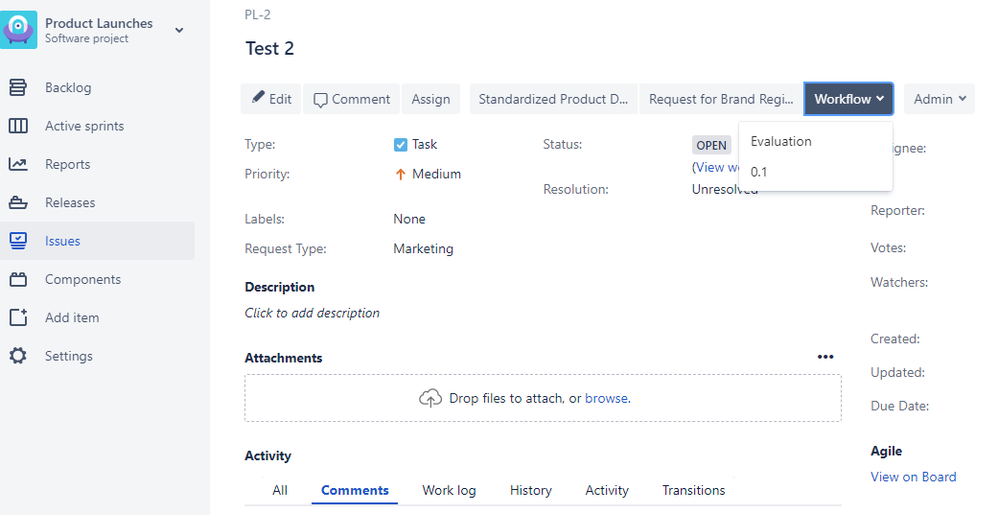Open Releases ship icon
Image resolution: width=998 pixels, height=515 pixels.
pos(18,203)
